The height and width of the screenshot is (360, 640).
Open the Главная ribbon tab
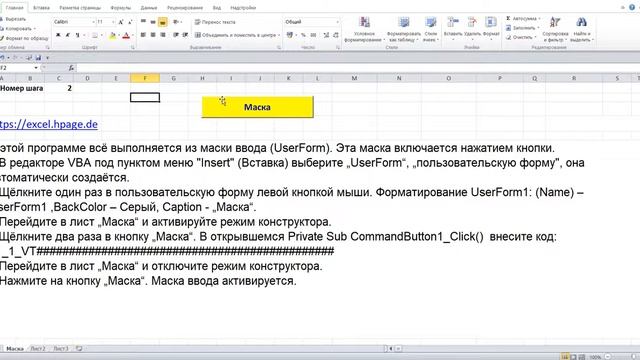point(15,8)
